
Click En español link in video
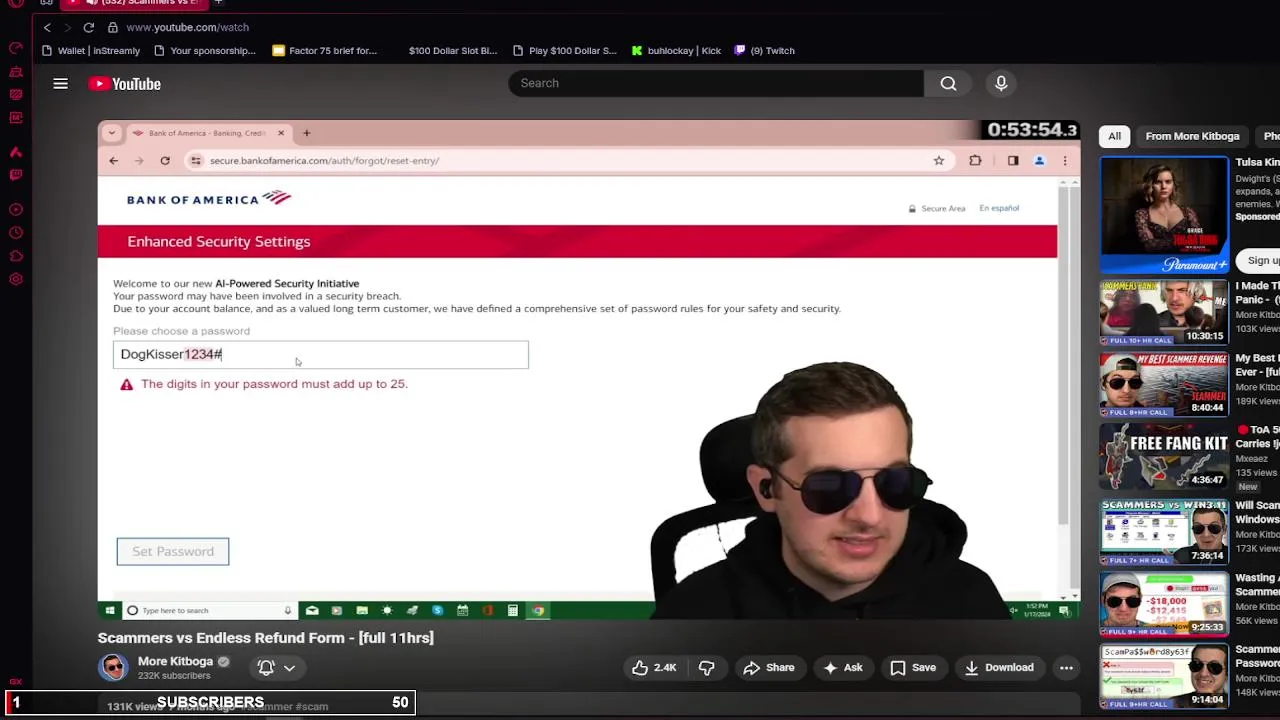999,208
